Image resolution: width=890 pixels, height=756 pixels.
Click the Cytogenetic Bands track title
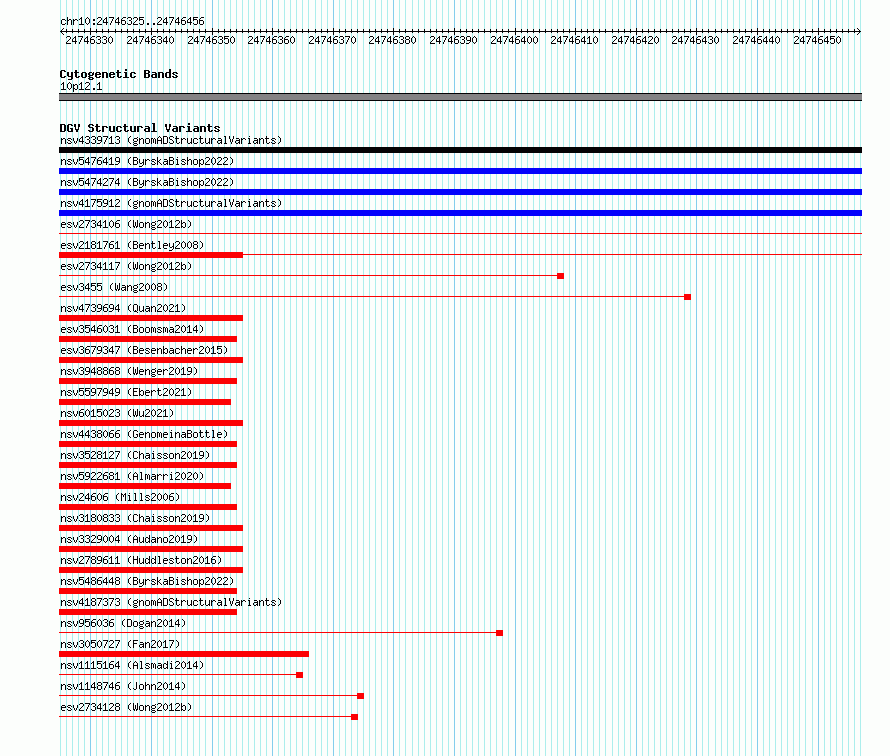119,74
